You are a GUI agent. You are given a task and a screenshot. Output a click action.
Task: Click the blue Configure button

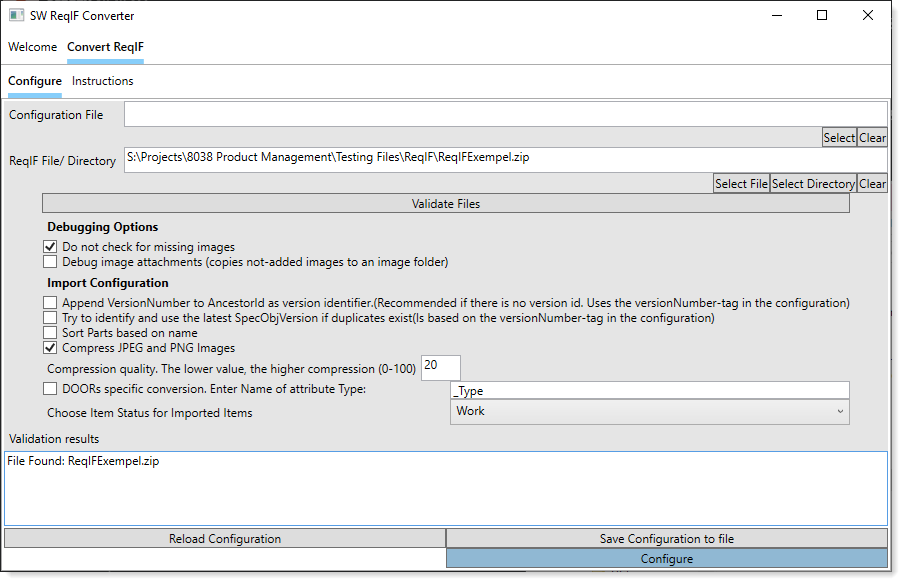666,559
